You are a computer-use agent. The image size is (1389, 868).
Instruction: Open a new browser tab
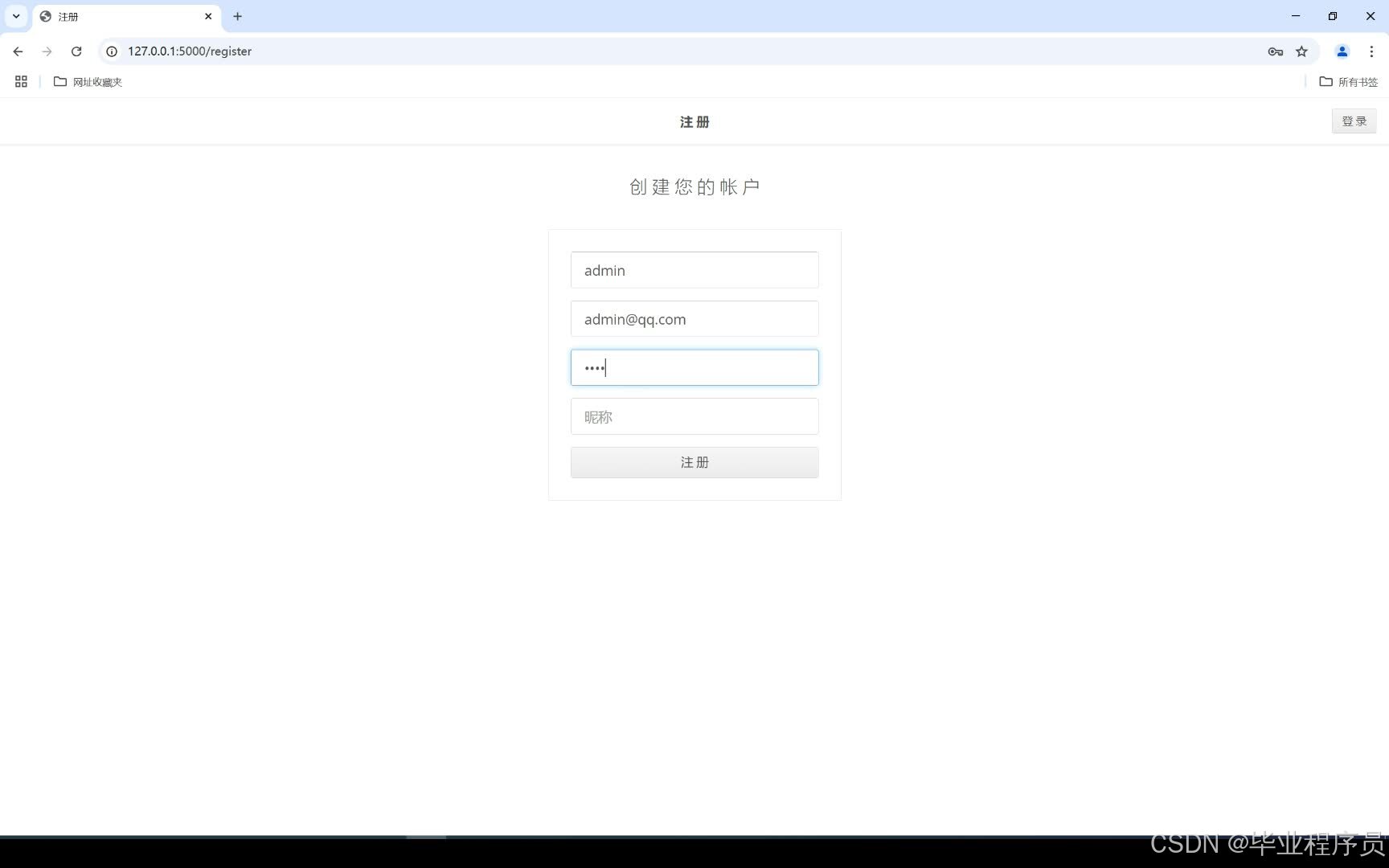click(x=237, y=16)
